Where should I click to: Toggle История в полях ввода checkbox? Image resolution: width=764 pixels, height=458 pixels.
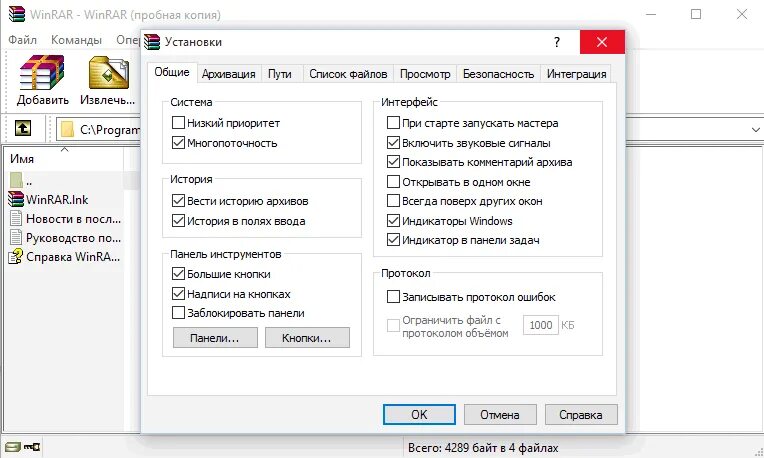tap(178, 221)
